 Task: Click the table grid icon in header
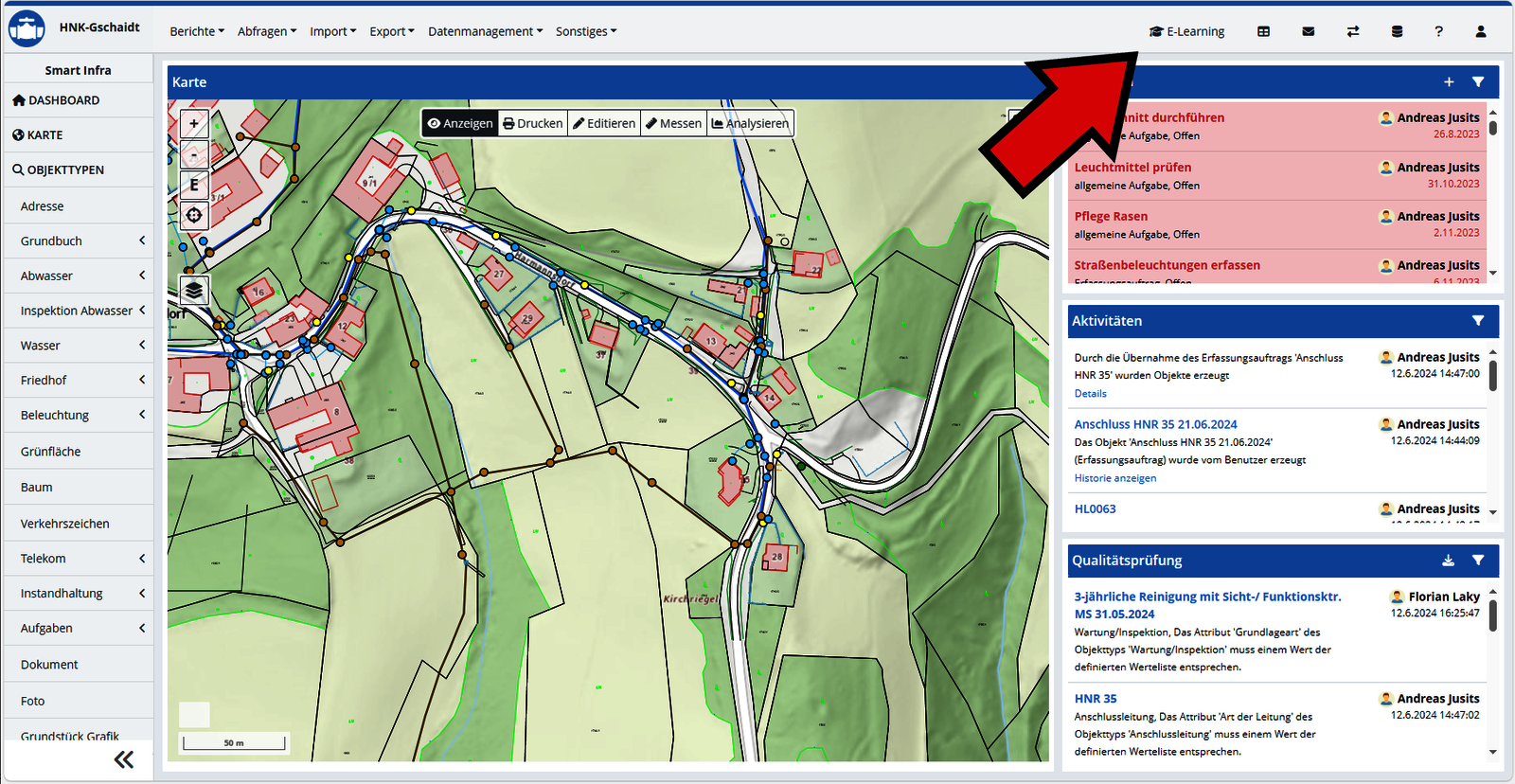click(1263, 31)
